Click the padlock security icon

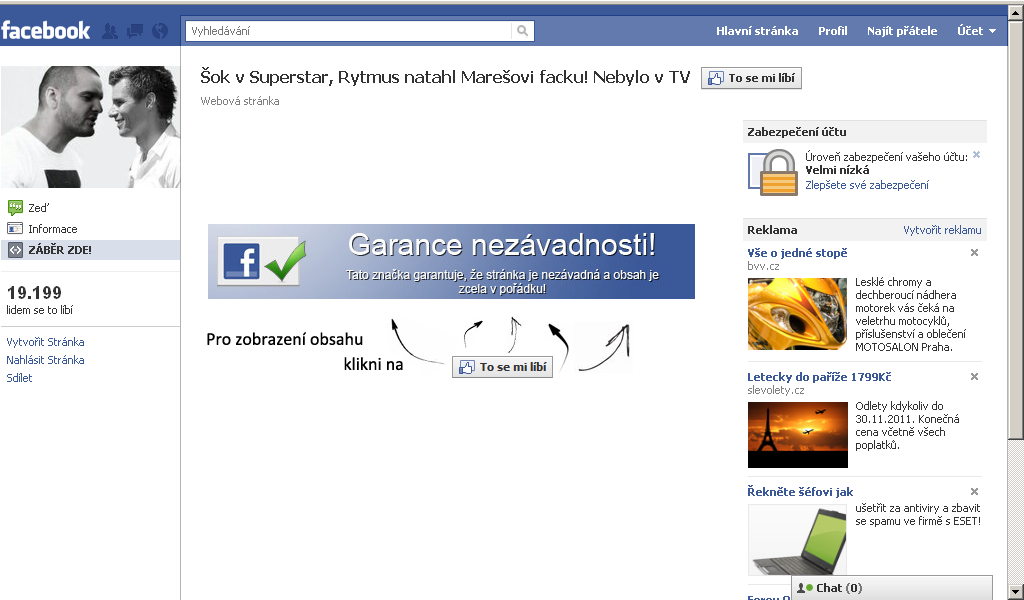773,172
